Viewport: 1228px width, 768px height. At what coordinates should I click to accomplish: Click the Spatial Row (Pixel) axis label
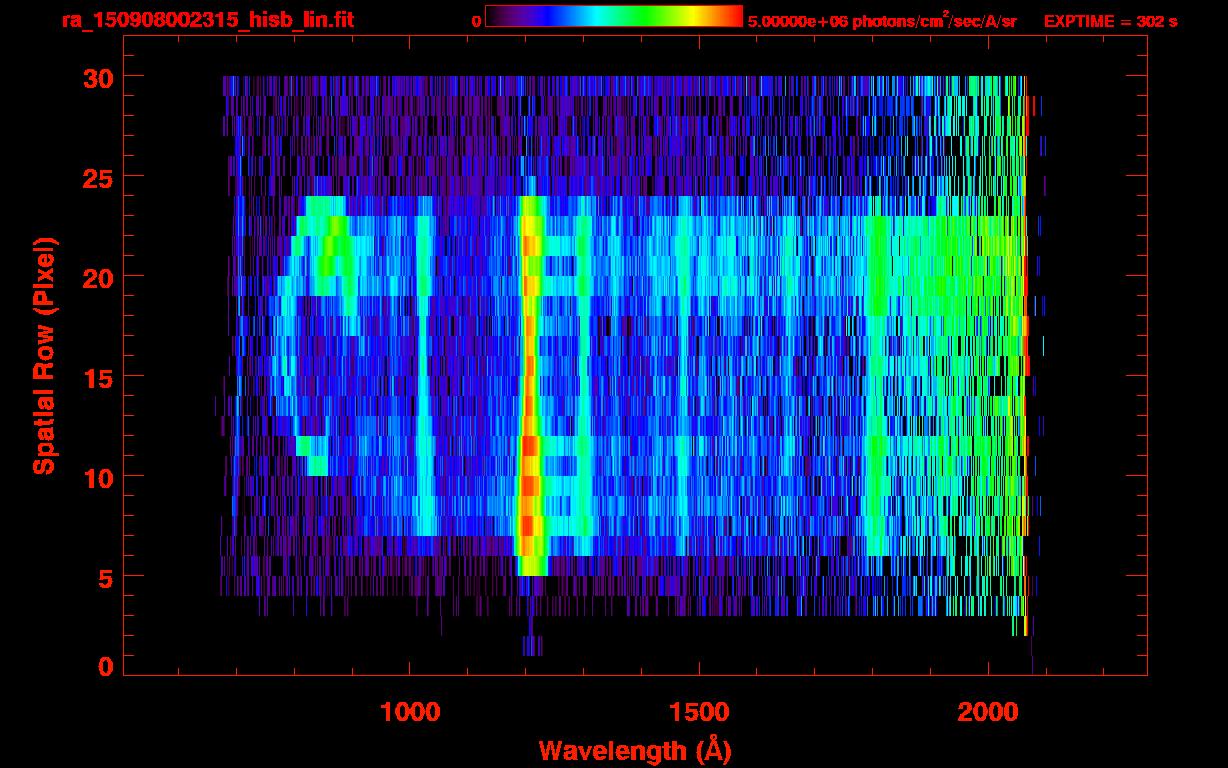[45, 355]
